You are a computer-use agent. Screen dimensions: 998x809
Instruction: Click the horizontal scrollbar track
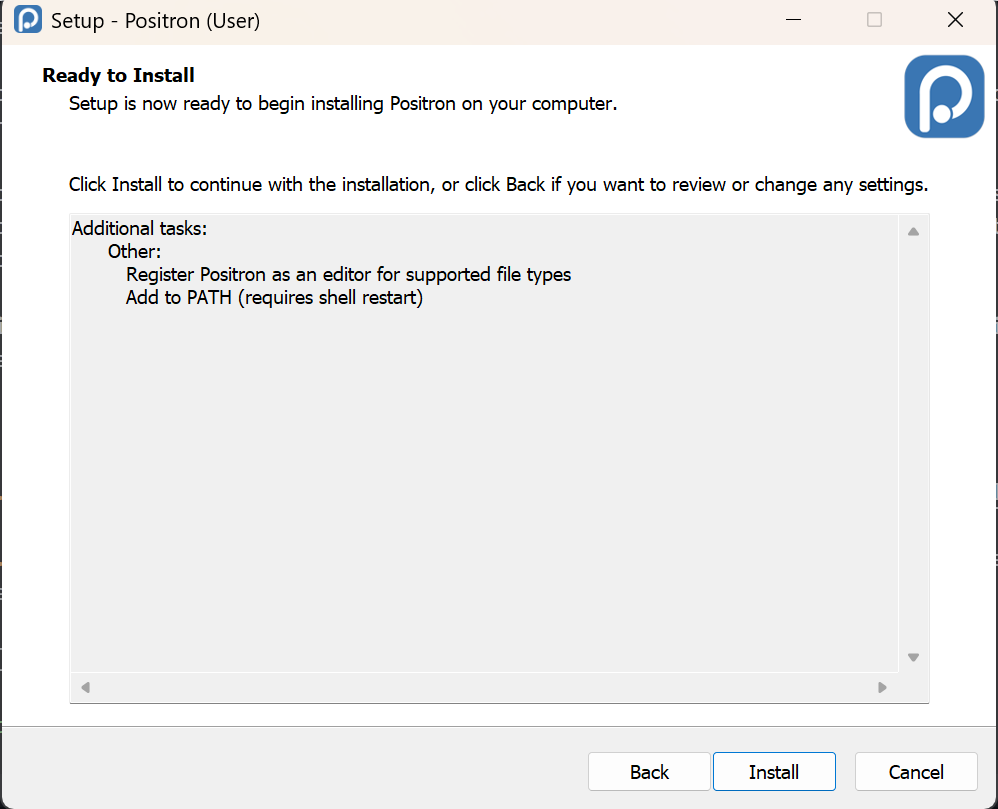483,687
